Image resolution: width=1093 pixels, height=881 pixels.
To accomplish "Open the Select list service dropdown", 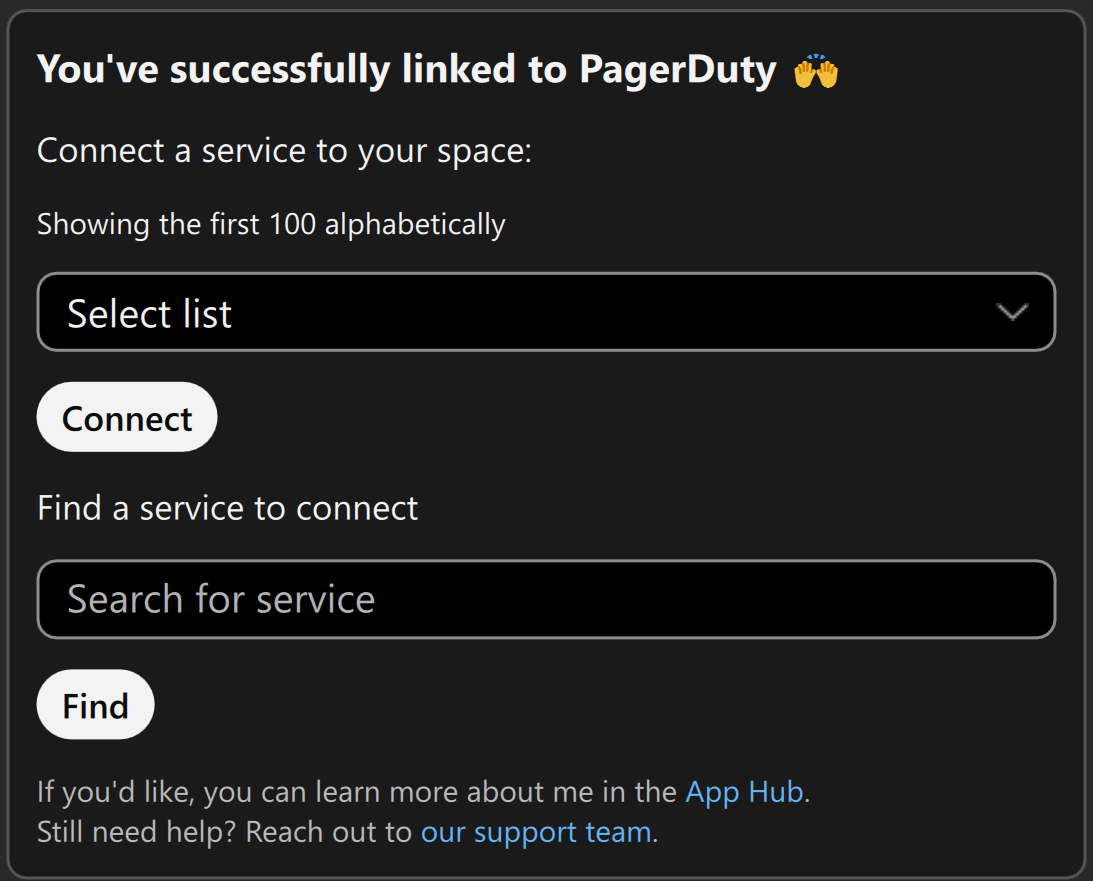I will coord(546,312).
